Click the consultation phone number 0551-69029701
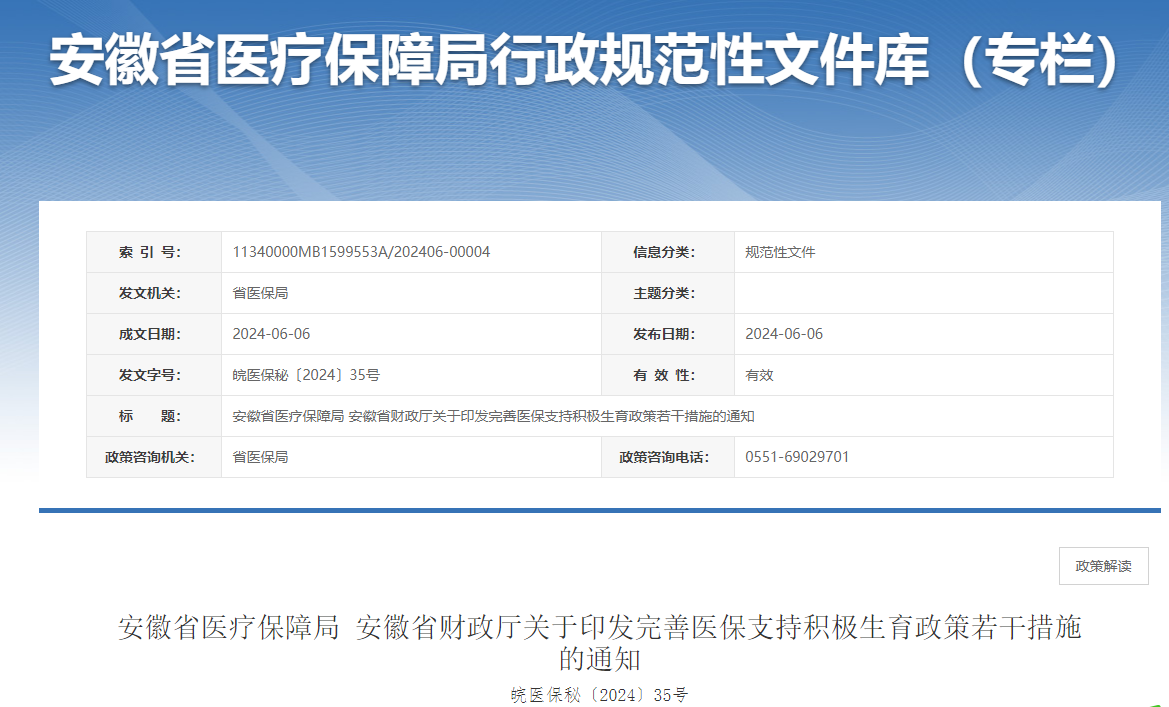This screenshot has width=1169, height=707. [x=797, y=457]
